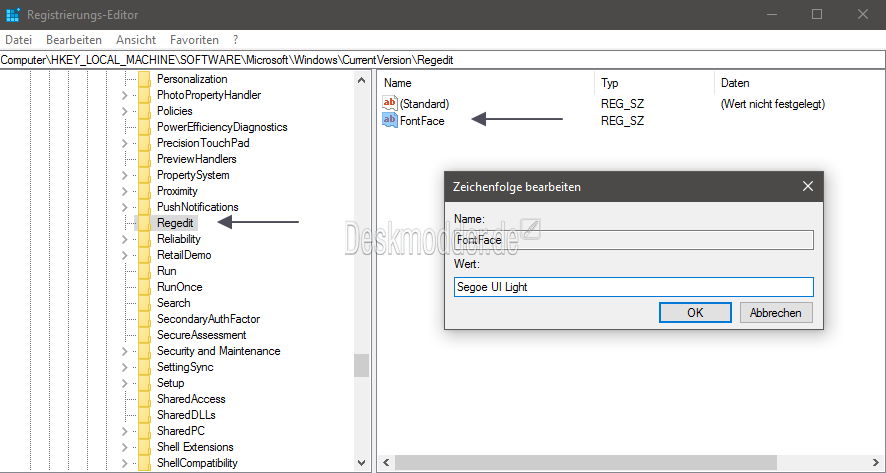Click '(Wert nicht festgelegt)' data cell
The width and height of the screenshot is (886, 473).
[772, 104]
